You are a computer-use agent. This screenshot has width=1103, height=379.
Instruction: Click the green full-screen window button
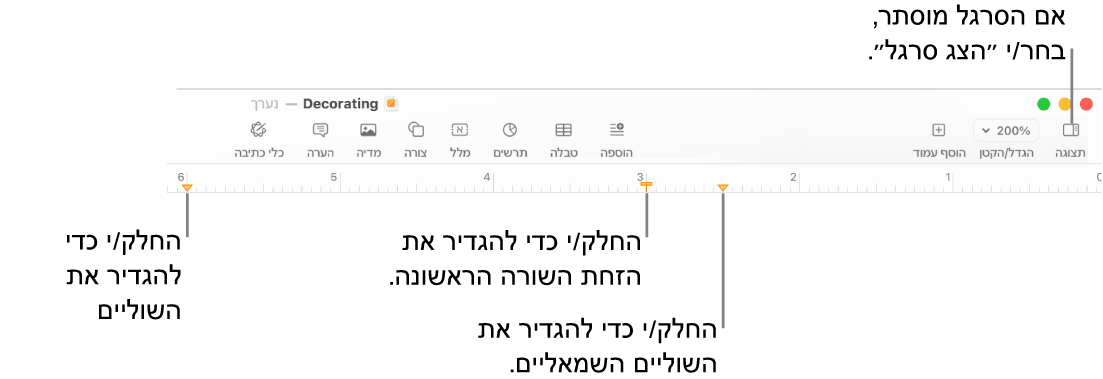(1044, 104)
